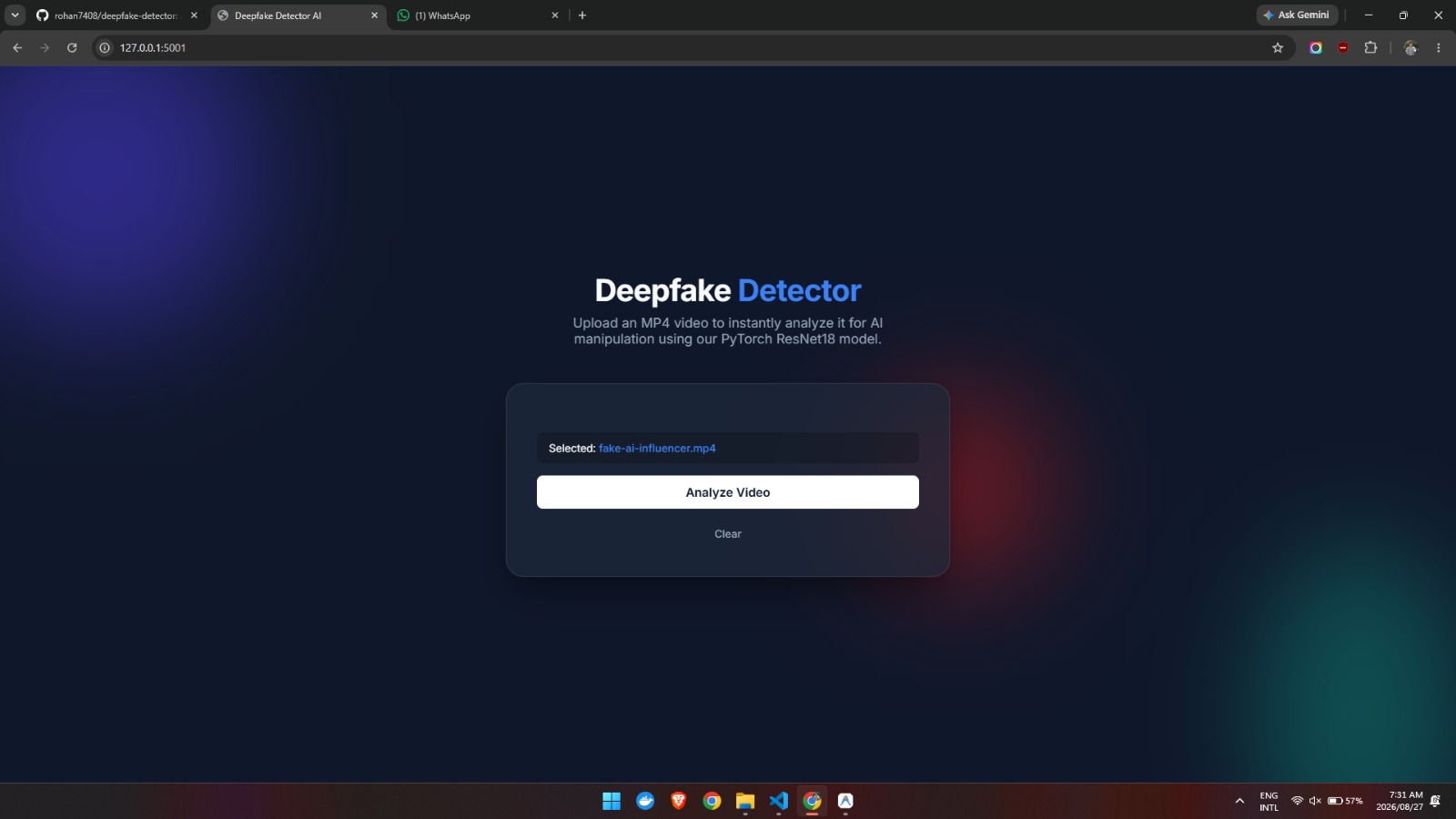Reload the current page
This screenshot has height=819, width=1456.
point(72,47)
